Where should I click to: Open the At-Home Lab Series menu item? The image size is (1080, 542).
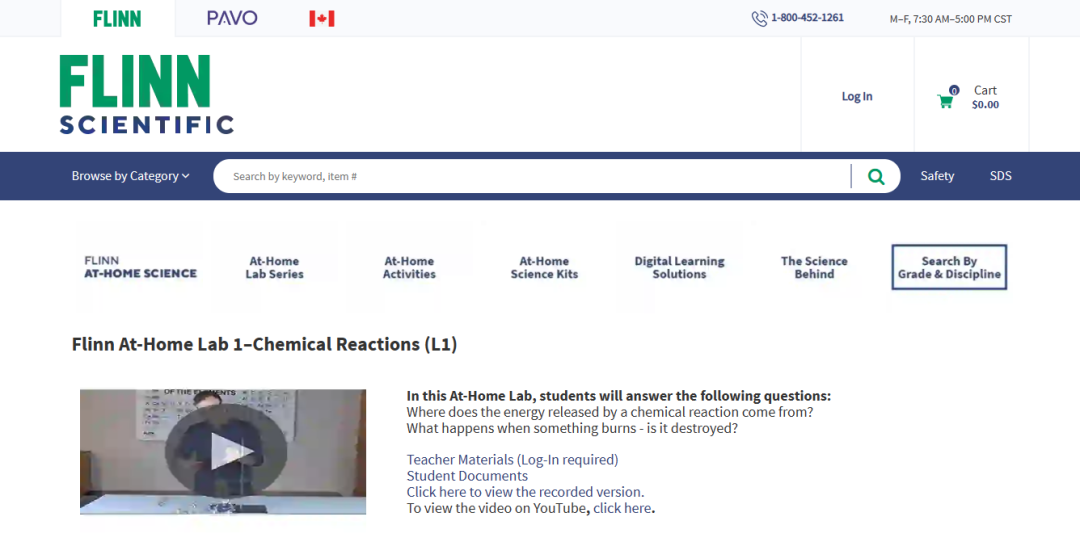[x=274, y=267]
